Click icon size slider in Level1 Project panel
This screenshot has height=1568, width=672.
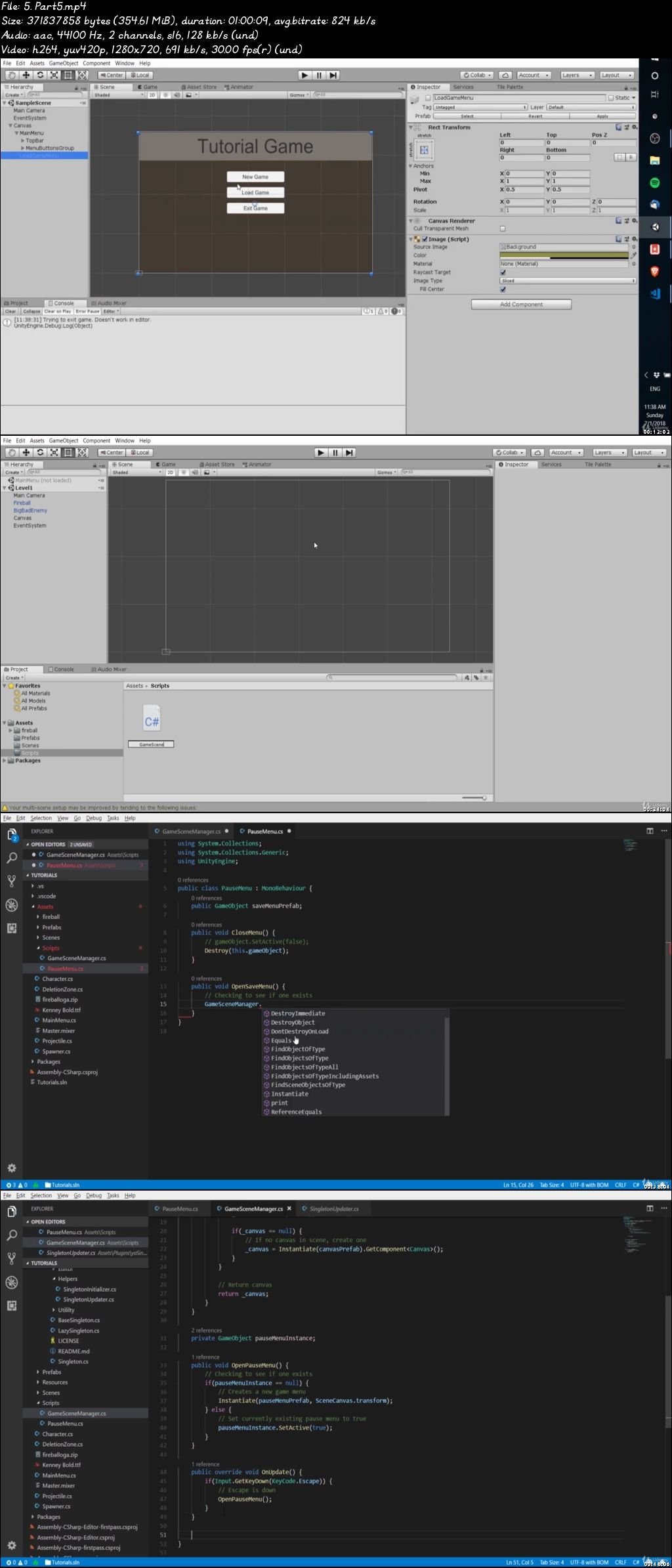tap(474, 797)
